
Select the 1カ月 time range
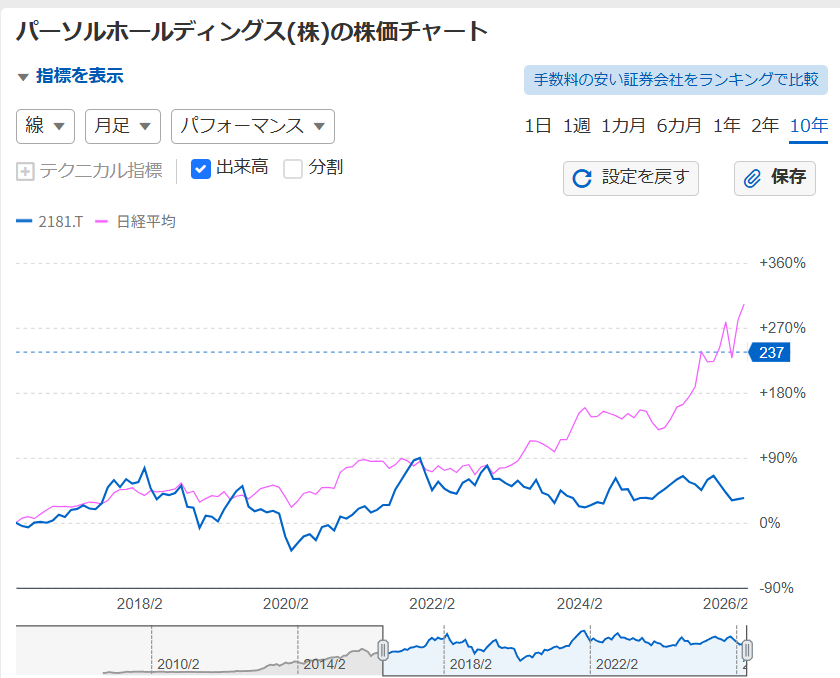click(x=624, y=126)
